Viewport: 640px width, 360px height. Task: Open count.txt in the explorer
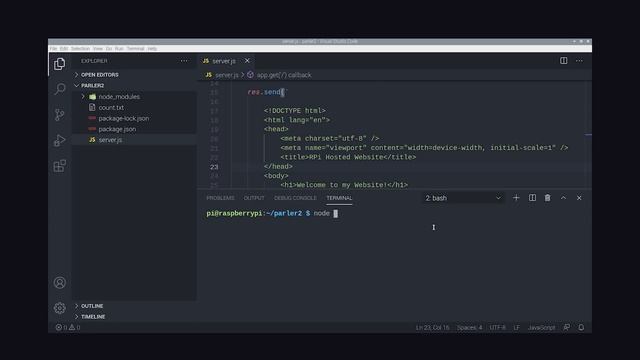111,107
